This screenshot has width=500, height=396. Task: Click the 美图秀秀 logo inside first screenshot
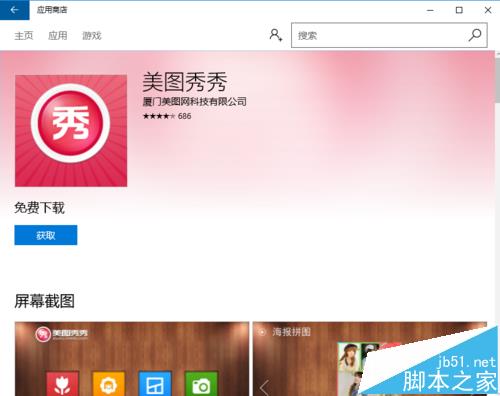click(62, 334)
